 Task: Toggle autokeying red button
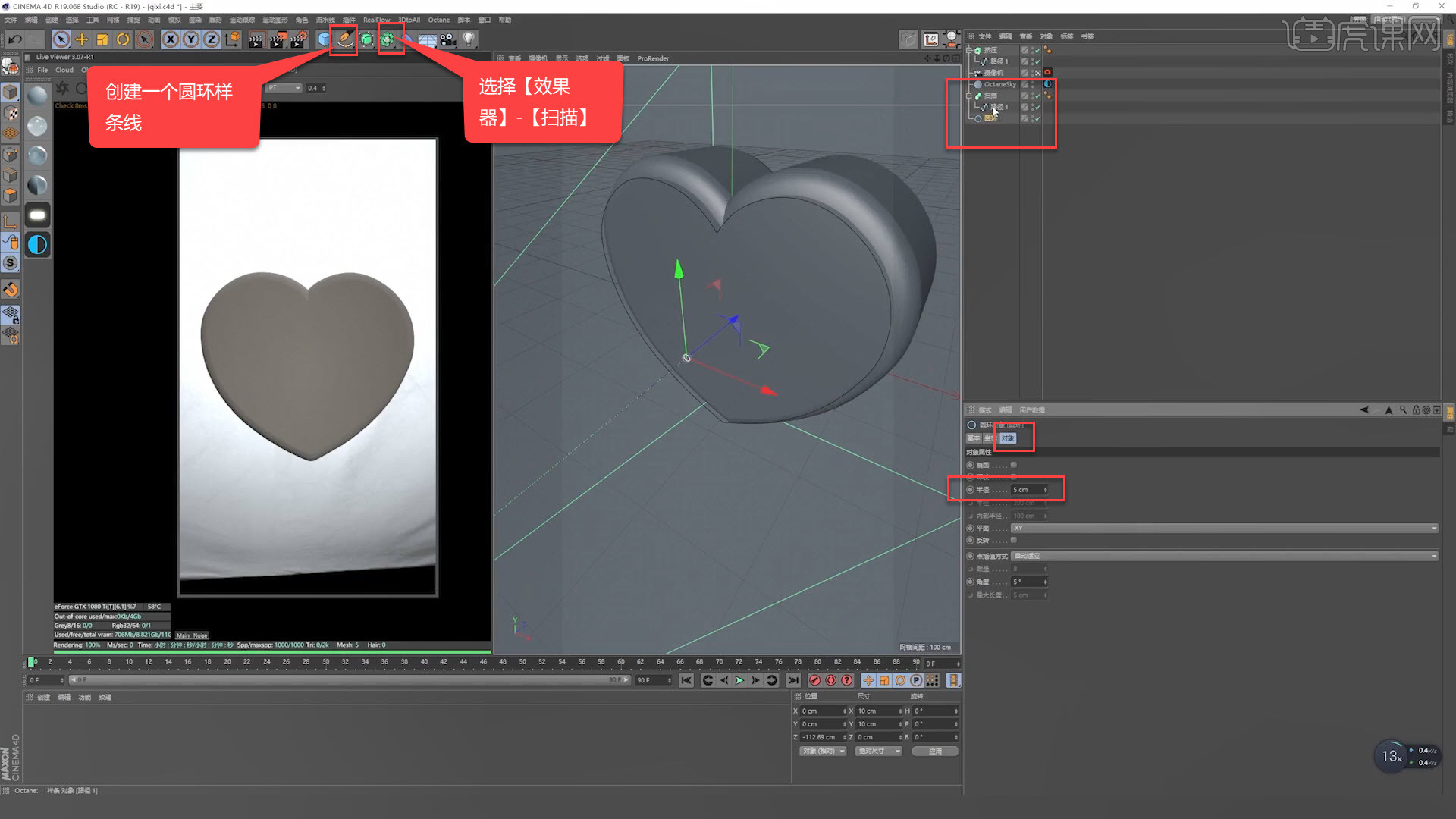(x=830, y=680)
